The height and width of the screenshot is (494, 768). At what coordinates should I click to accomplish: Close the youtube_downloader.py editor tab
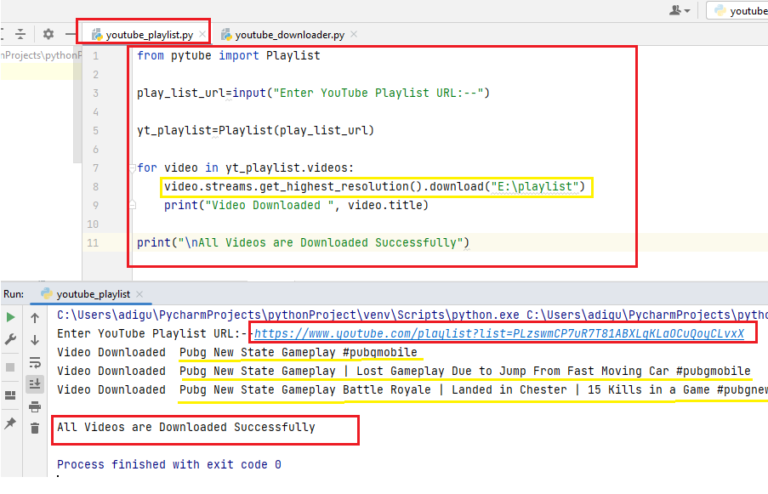pos(354,34)
